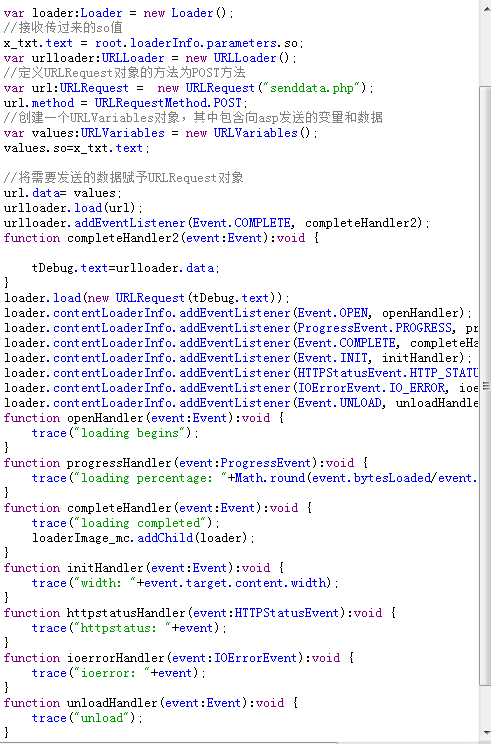Click the addEventListener line with Event.UNLOAD

(x=241, y=403)
